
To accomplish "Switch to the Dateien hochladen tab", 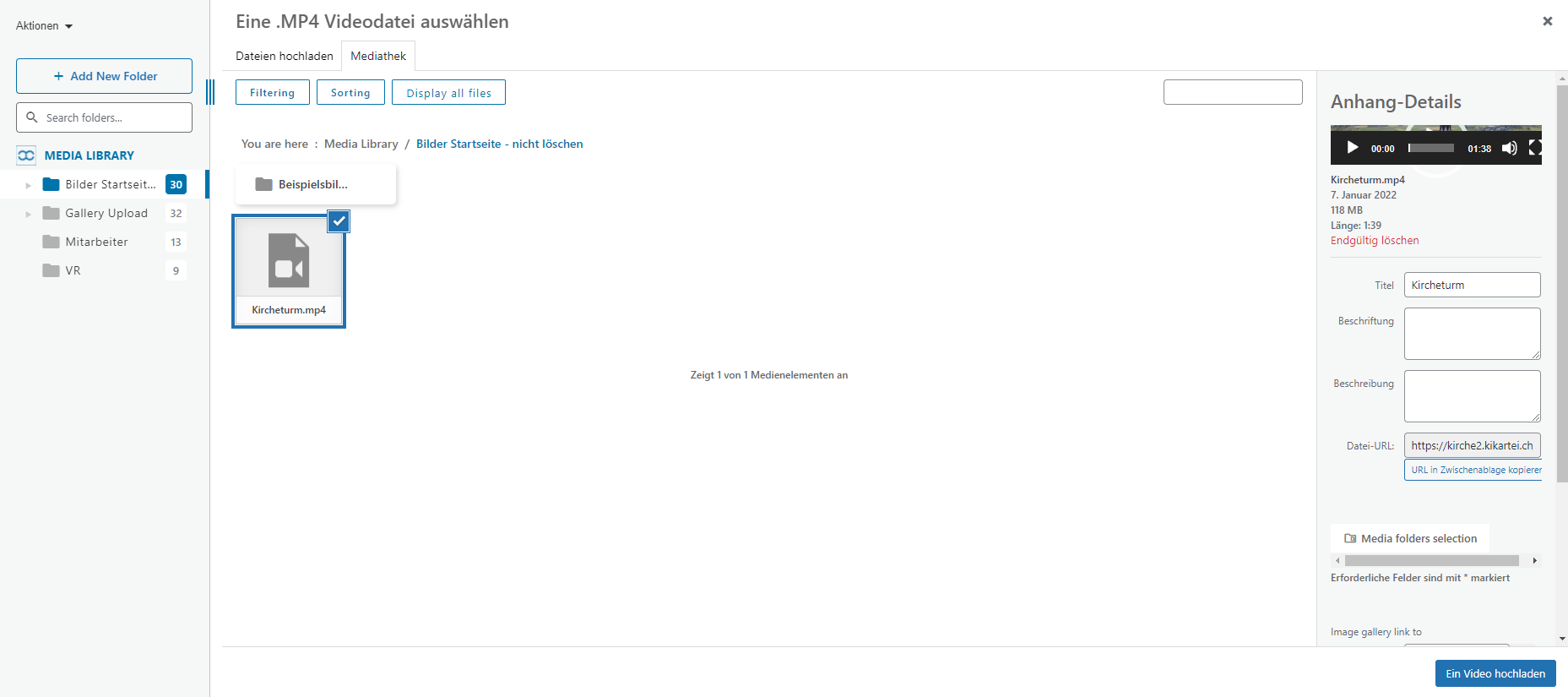I will tap(284, 56).
